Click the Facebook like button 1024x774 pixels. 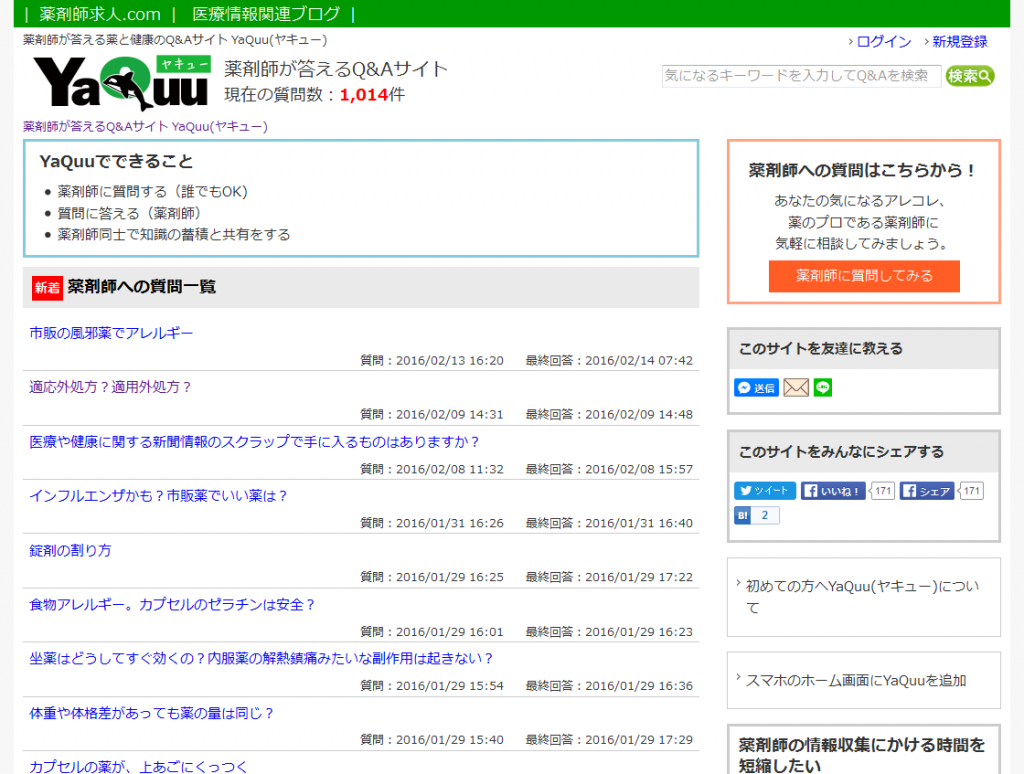pyautogui.click(x=833, y=491)
